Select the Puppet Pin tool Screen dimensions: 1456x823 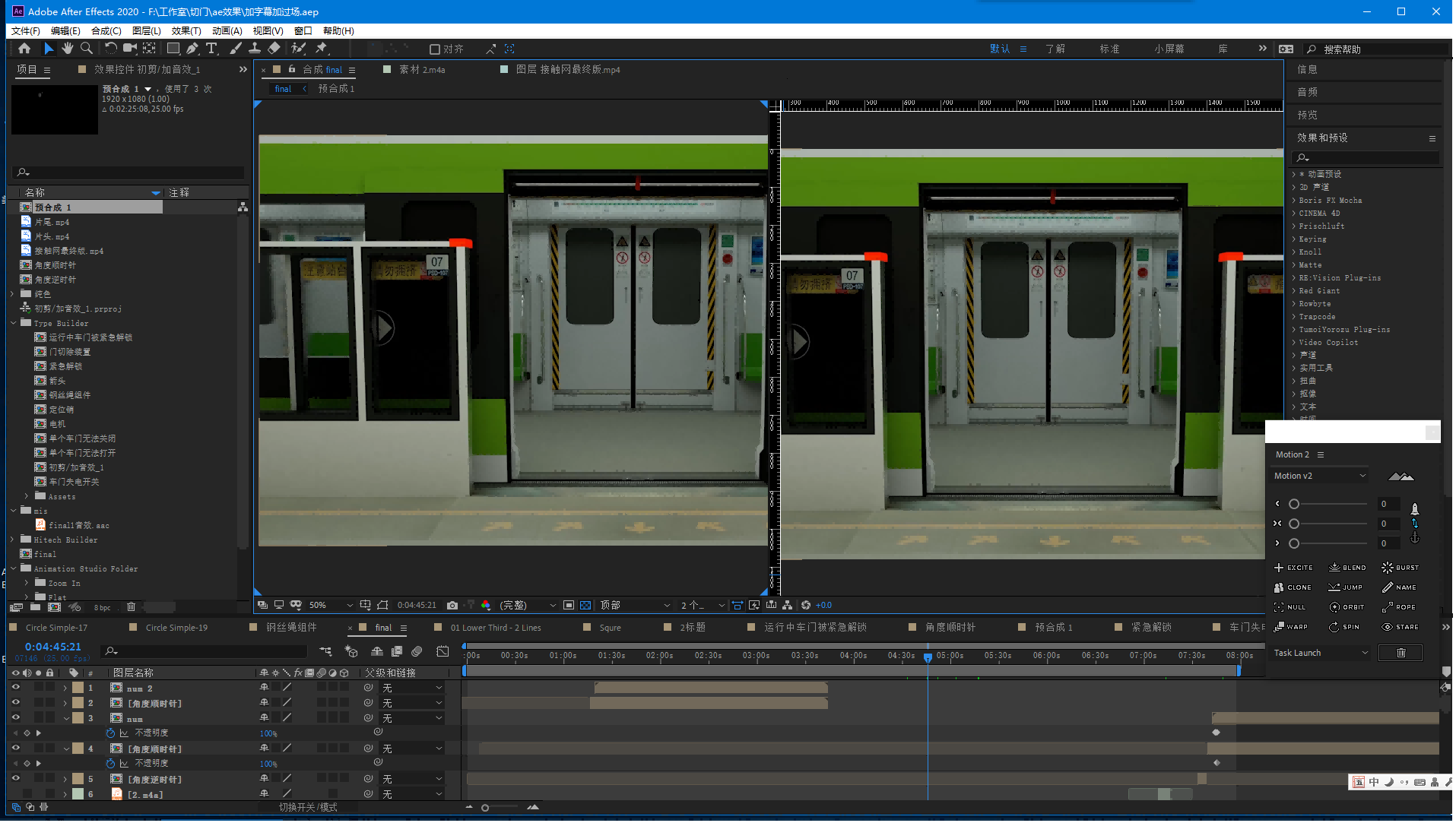pyautogui.click(x=322, y=49)
